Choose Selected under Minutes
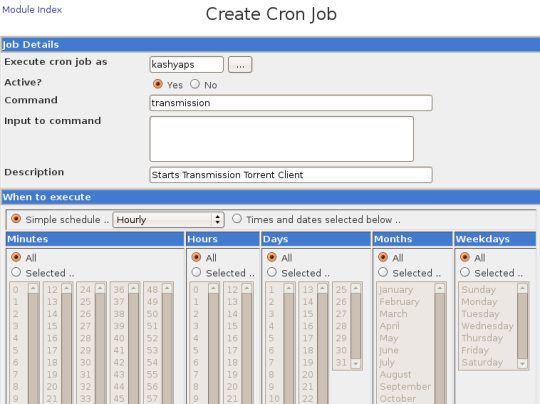This screenshot has height=404, width=540. pyautogui.click(x=16, y=272)
